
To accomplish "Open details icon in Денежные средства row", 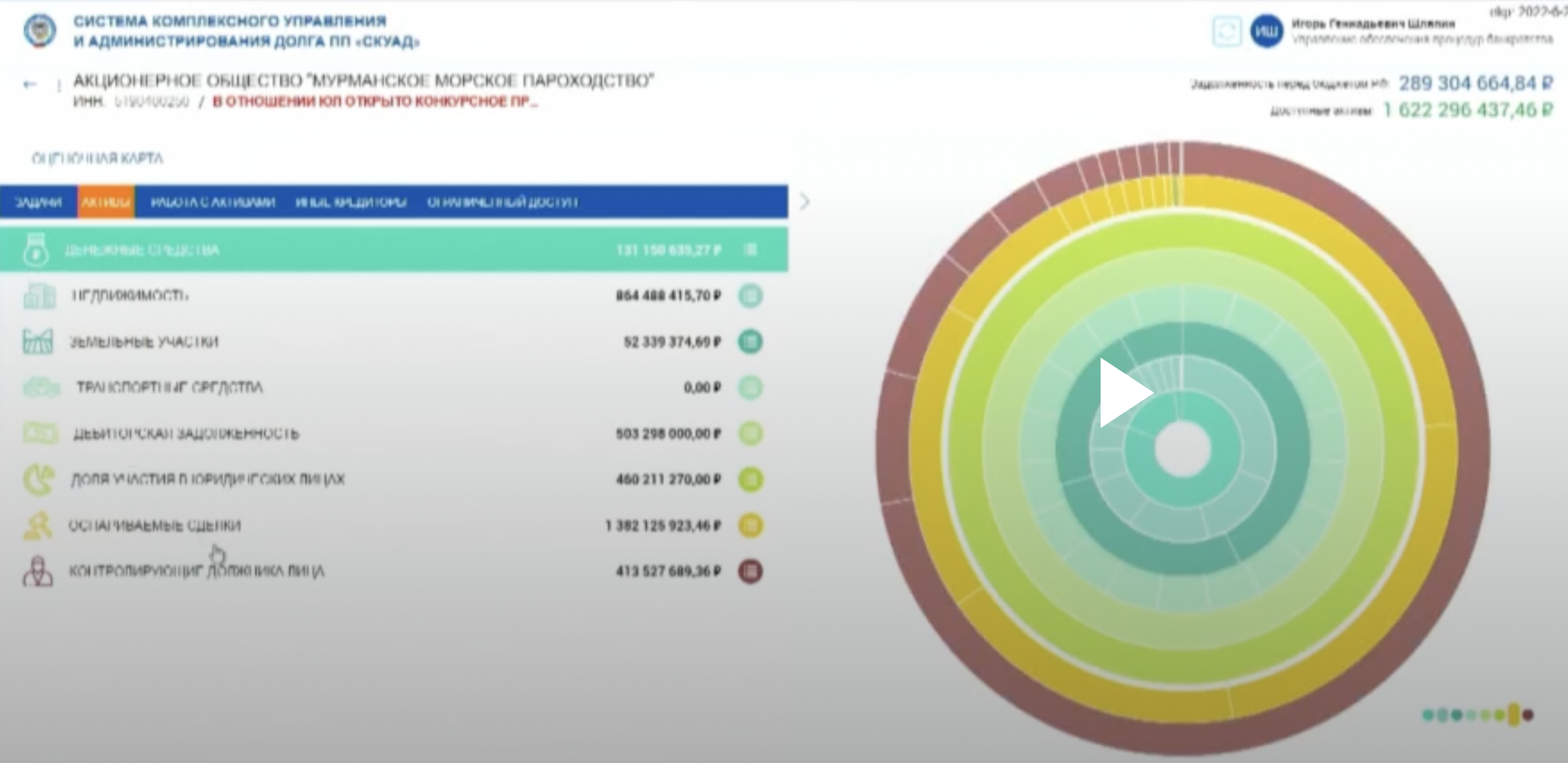I will point(751,250).
